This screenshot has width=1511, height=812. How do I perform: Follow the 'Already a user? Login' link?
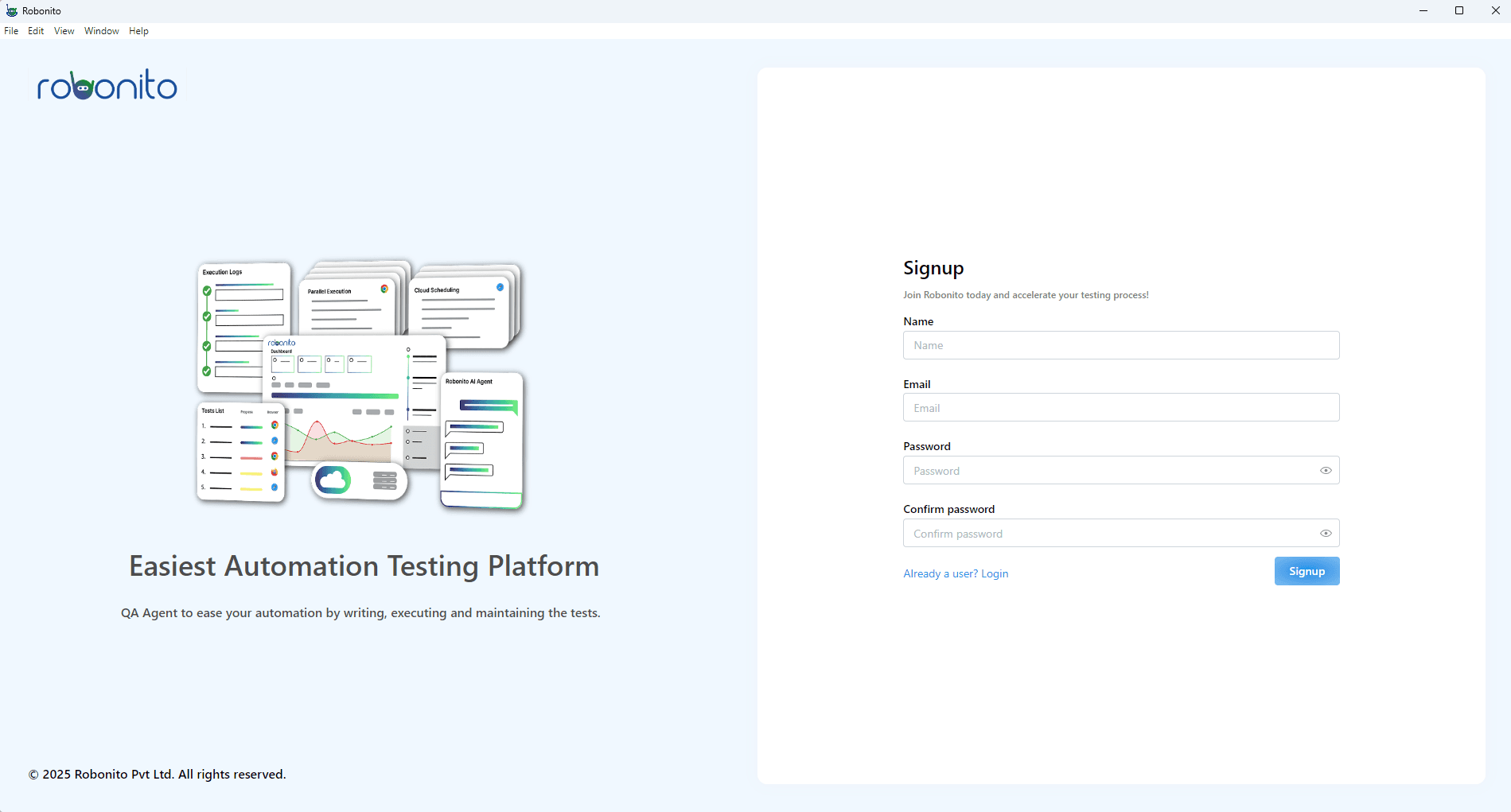956,573
